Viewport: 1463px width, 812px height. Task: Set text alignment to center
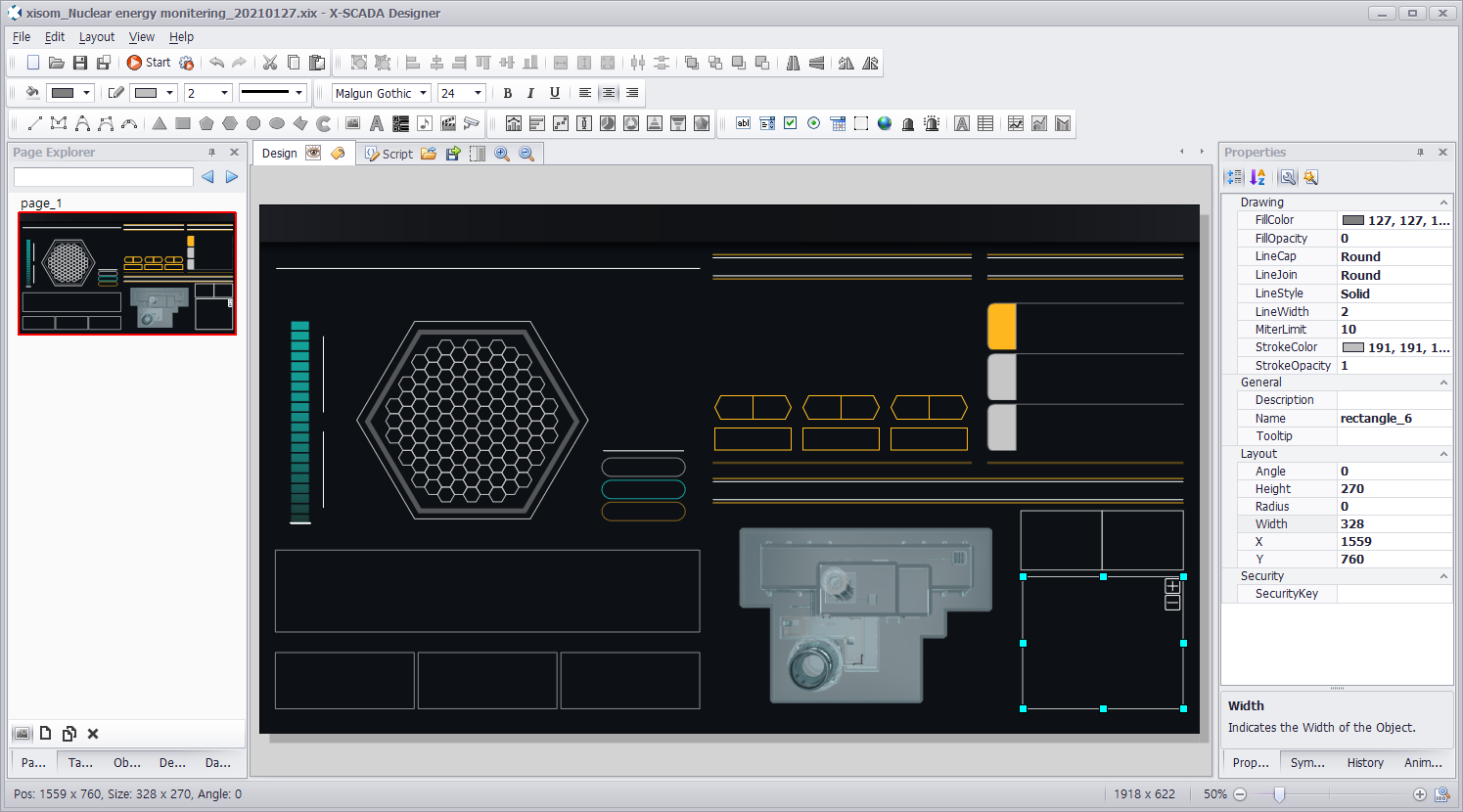pos(609,93)
